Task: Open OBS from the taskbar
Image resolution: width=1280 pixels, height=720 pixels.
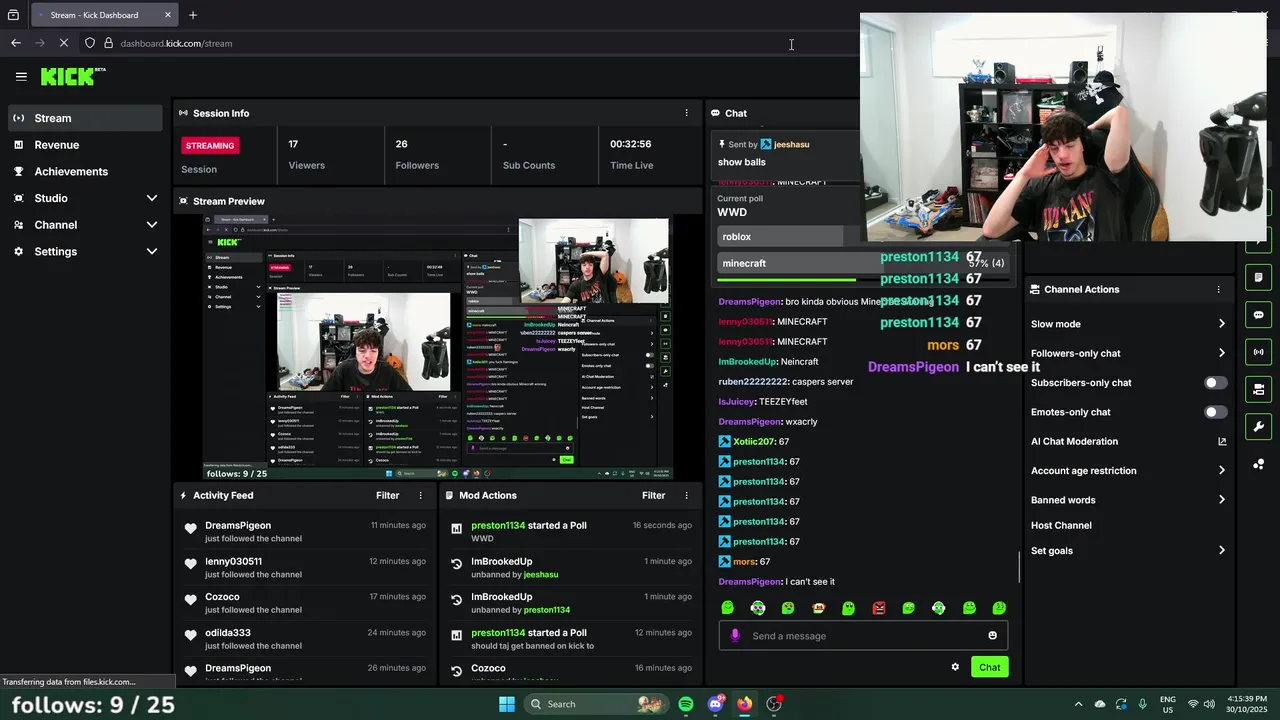Action: pyautogui.click(x=774, y=704)
